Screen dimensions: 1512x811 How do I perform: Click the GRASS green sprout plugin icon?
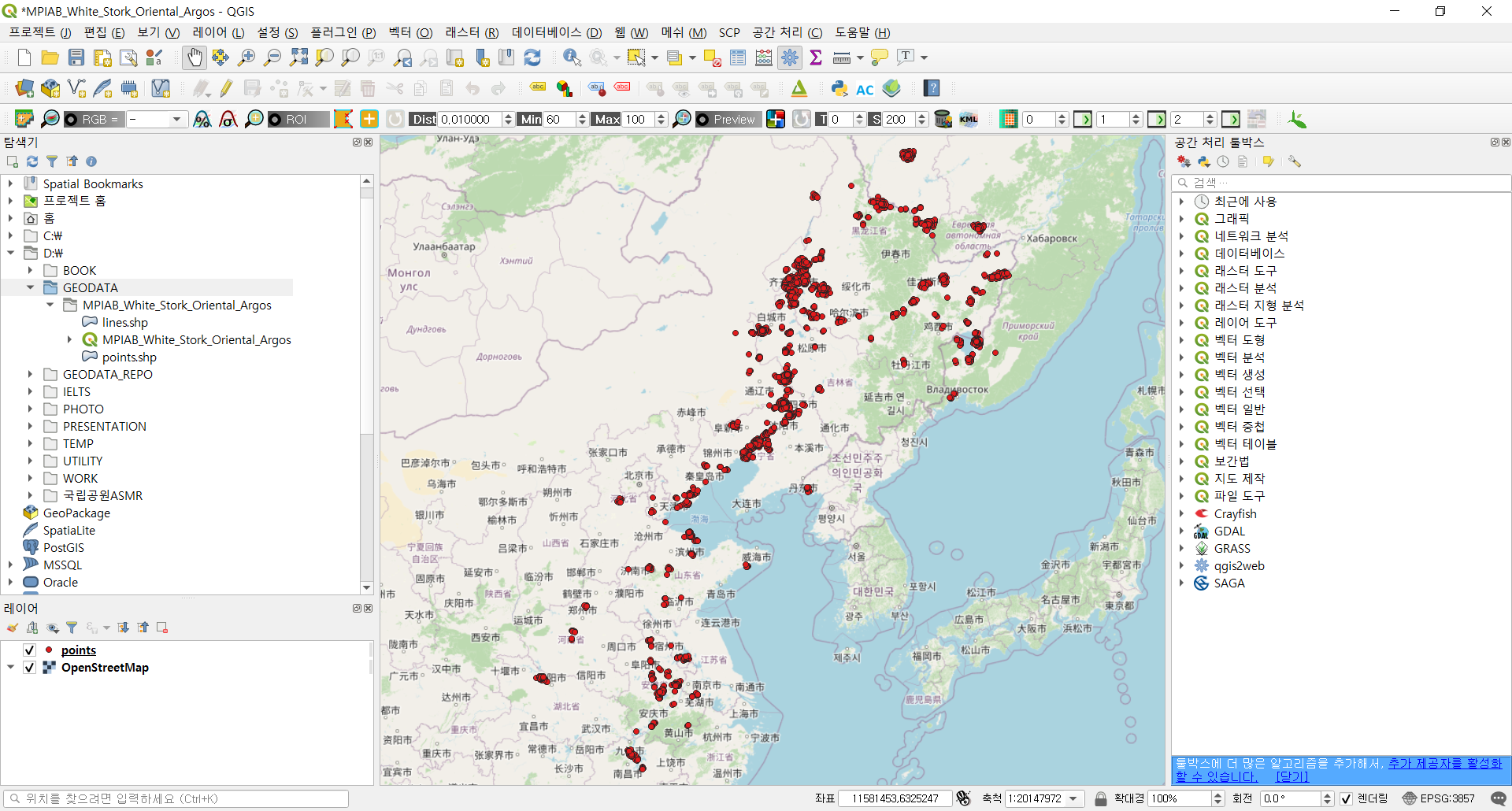tap(1297, 119)
